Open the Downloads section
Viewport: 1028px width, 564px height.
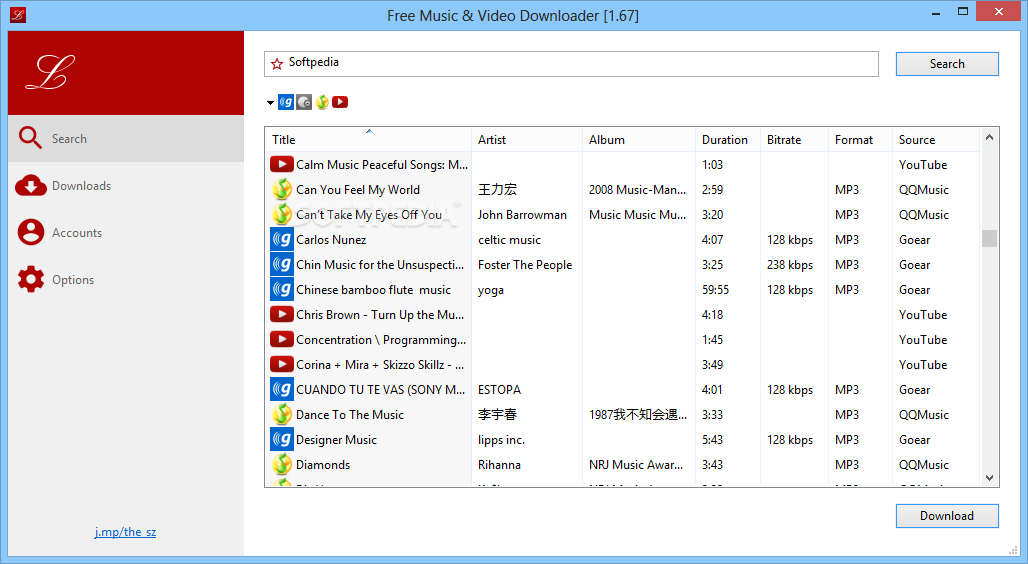click(x=81, y=186)
